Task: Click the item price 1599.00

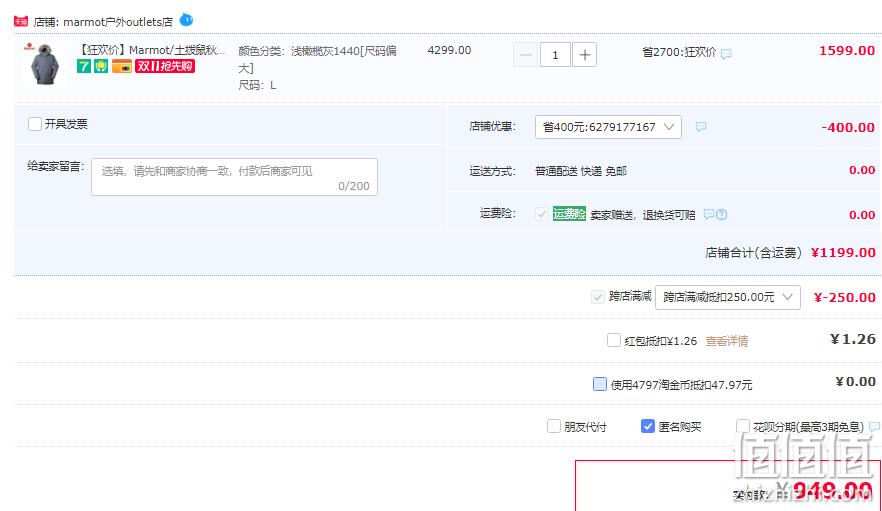Action: pyautogui.click(x=847, y=51)
